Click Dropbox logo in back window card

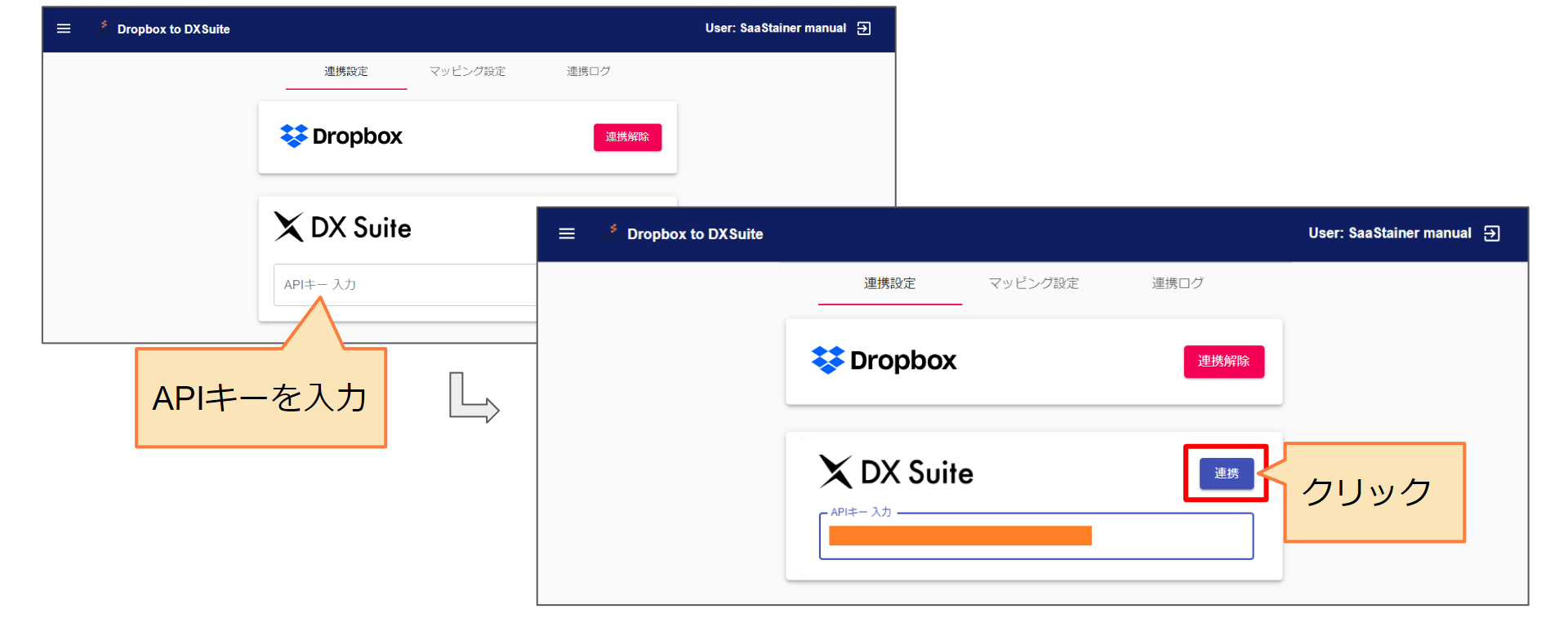click(x=341, y=136)
